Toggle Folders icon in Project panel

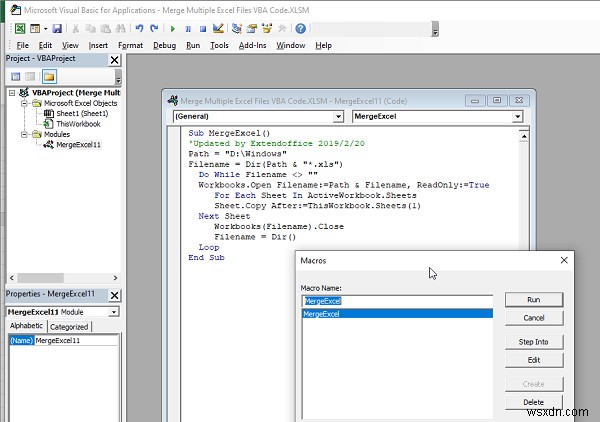[48, 76]
